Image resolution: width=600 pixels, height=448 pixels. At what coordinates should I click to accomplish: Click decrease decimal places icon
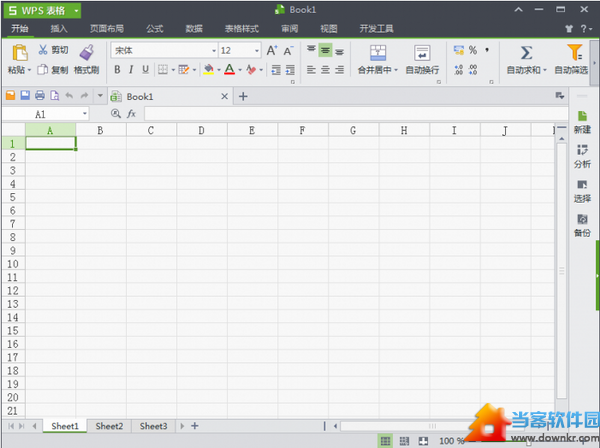click(x=473, y=70)
